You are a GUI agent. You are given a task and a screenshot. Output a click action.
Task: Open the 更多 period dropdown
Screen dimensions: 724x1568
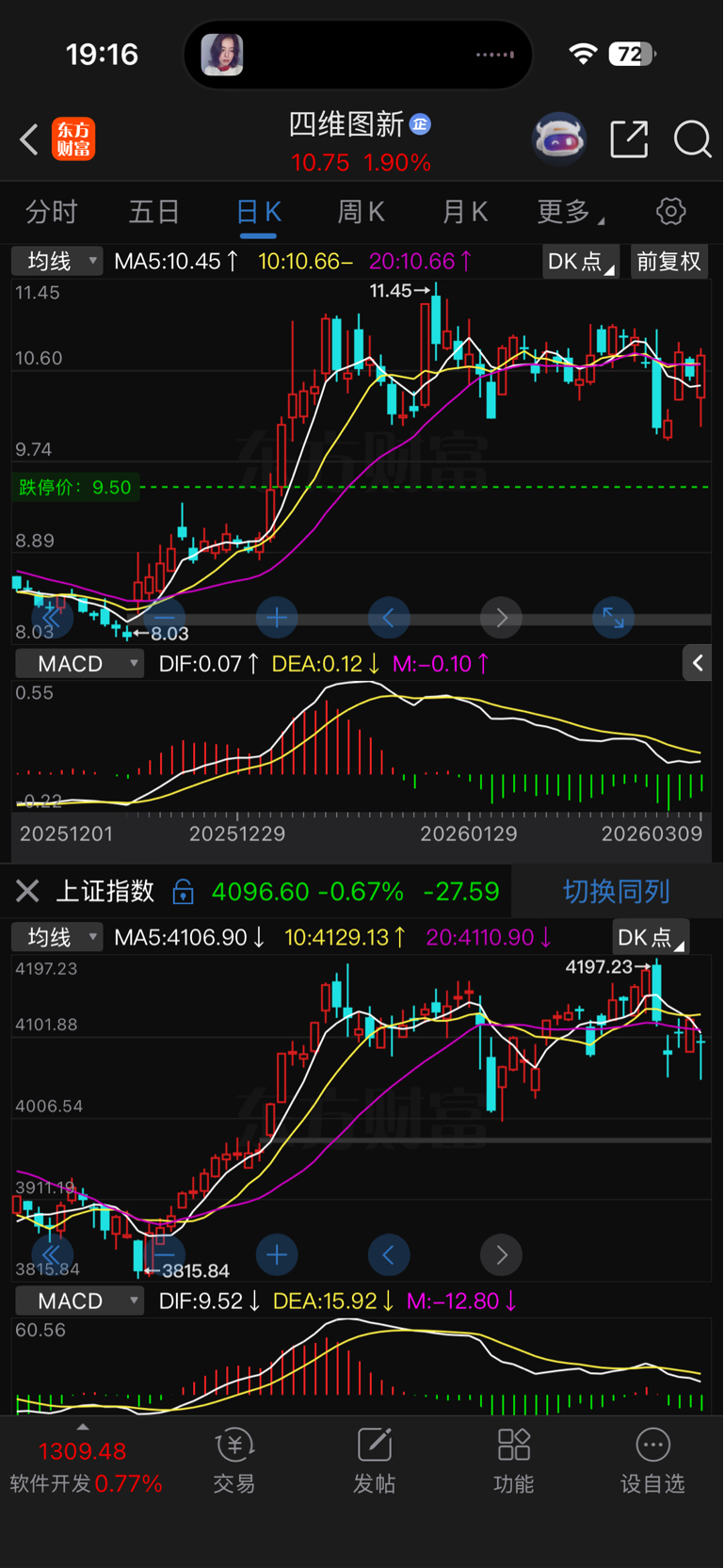point(571,211)
